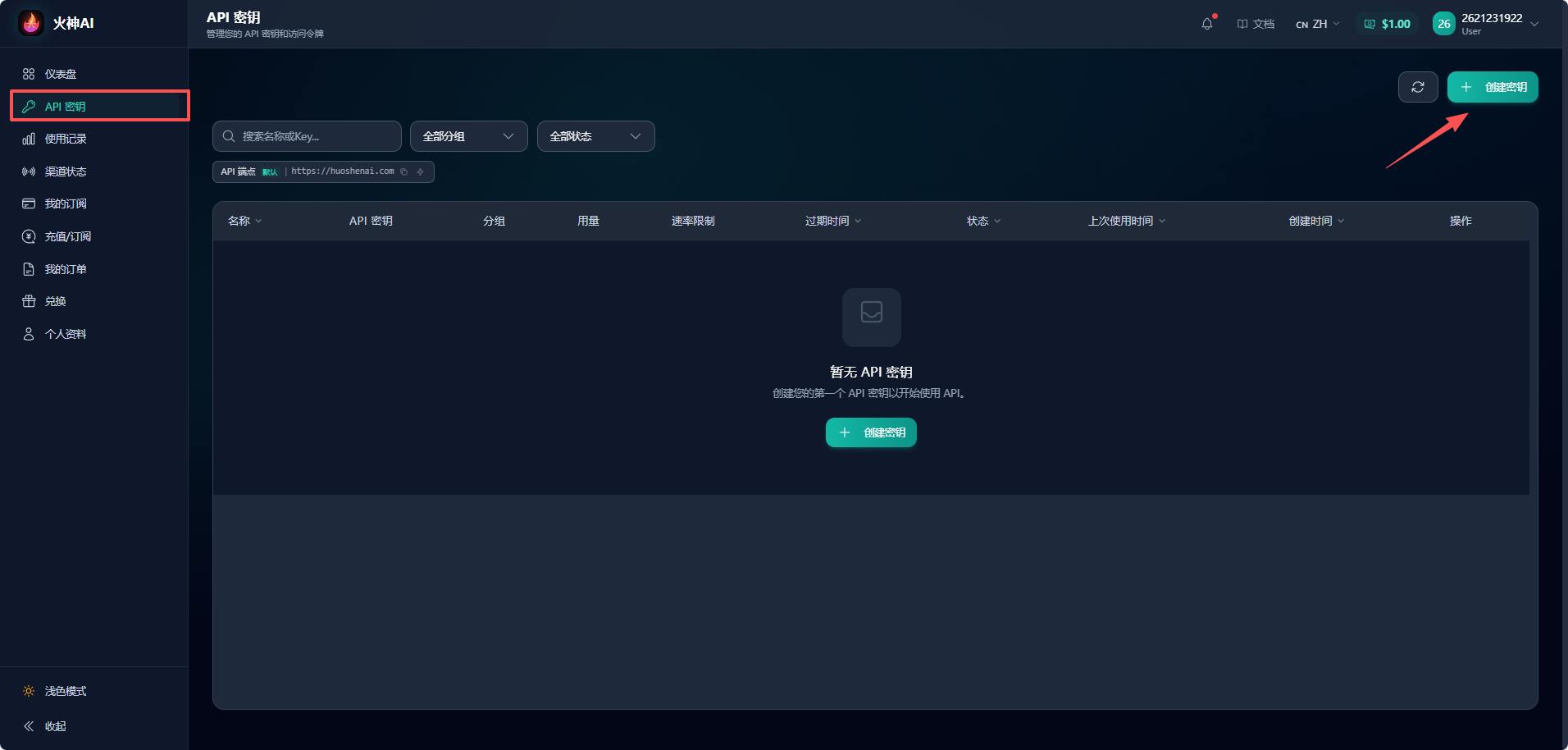The image size is (1568, 750).
Task: Focus the 搜索名称或Key search field
Action: [x=307, y=136]
